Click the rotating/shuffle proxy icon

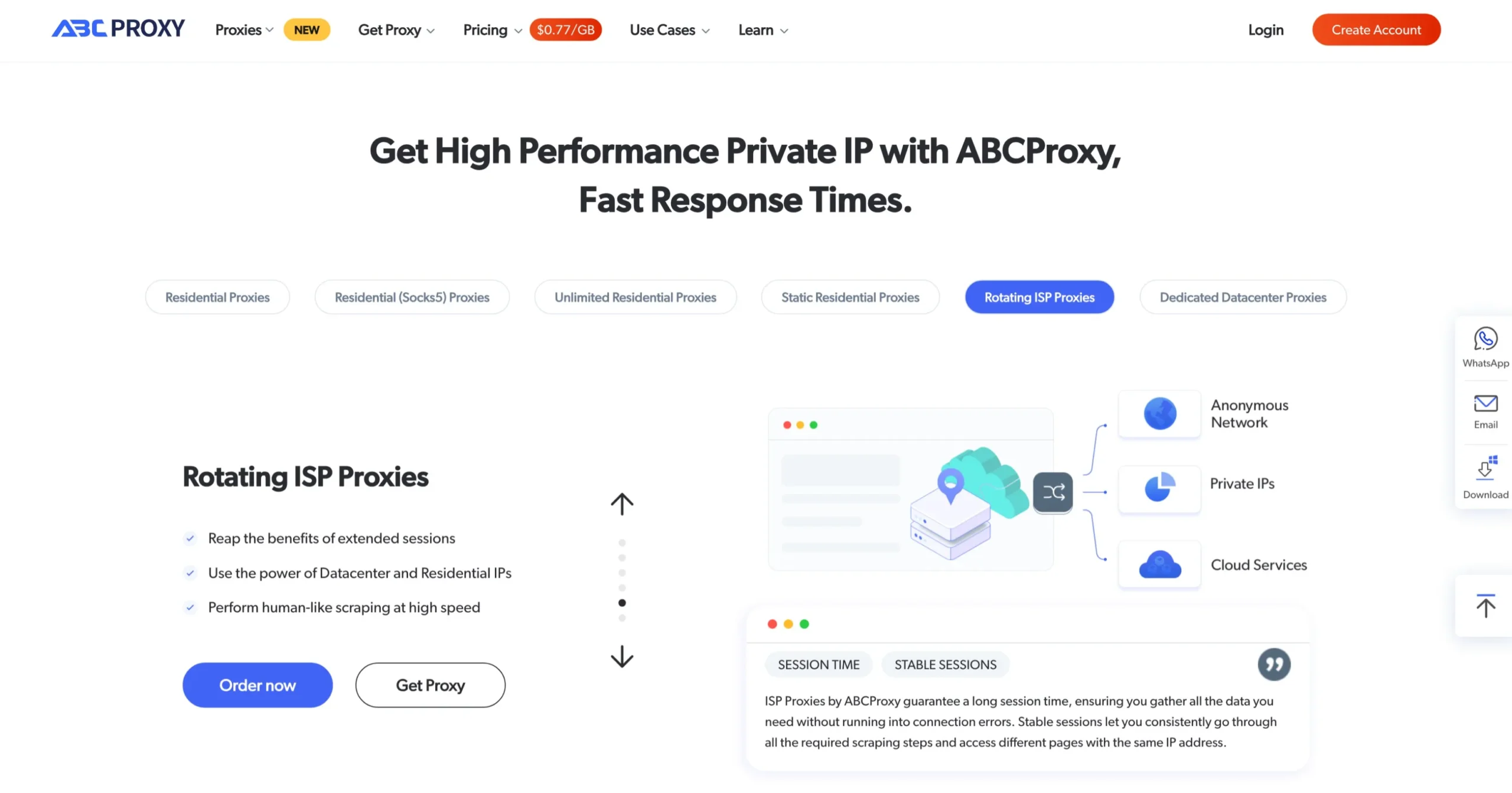1054,490
